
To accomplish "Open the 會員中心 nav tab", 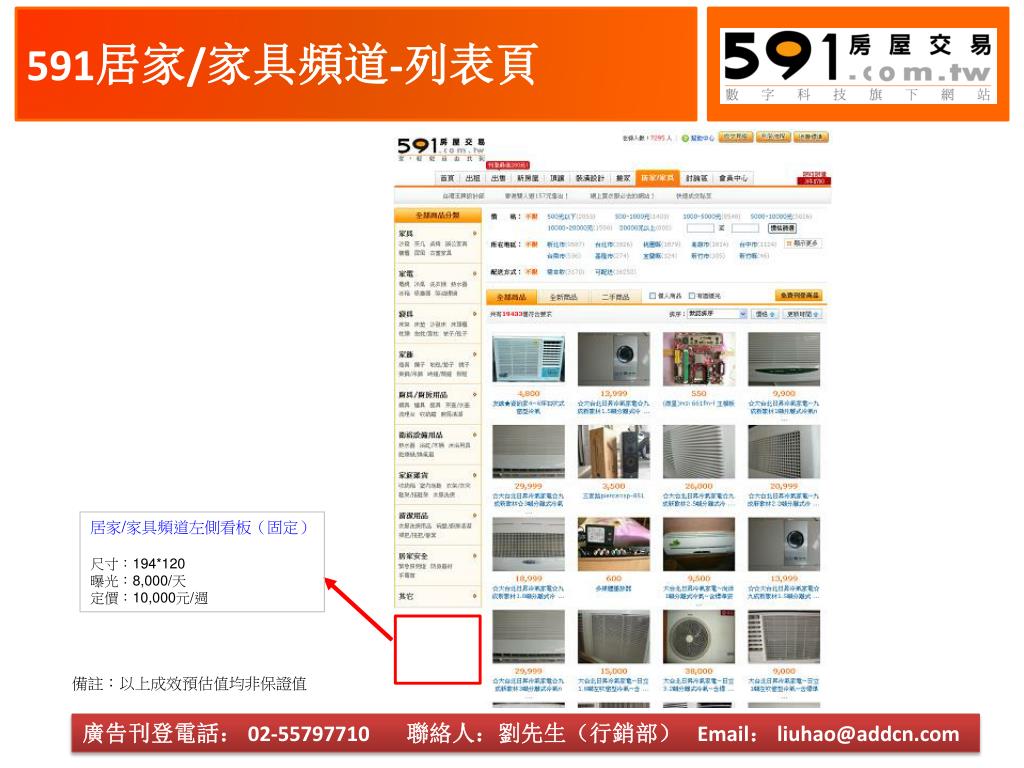I will (x=733, y=178).
